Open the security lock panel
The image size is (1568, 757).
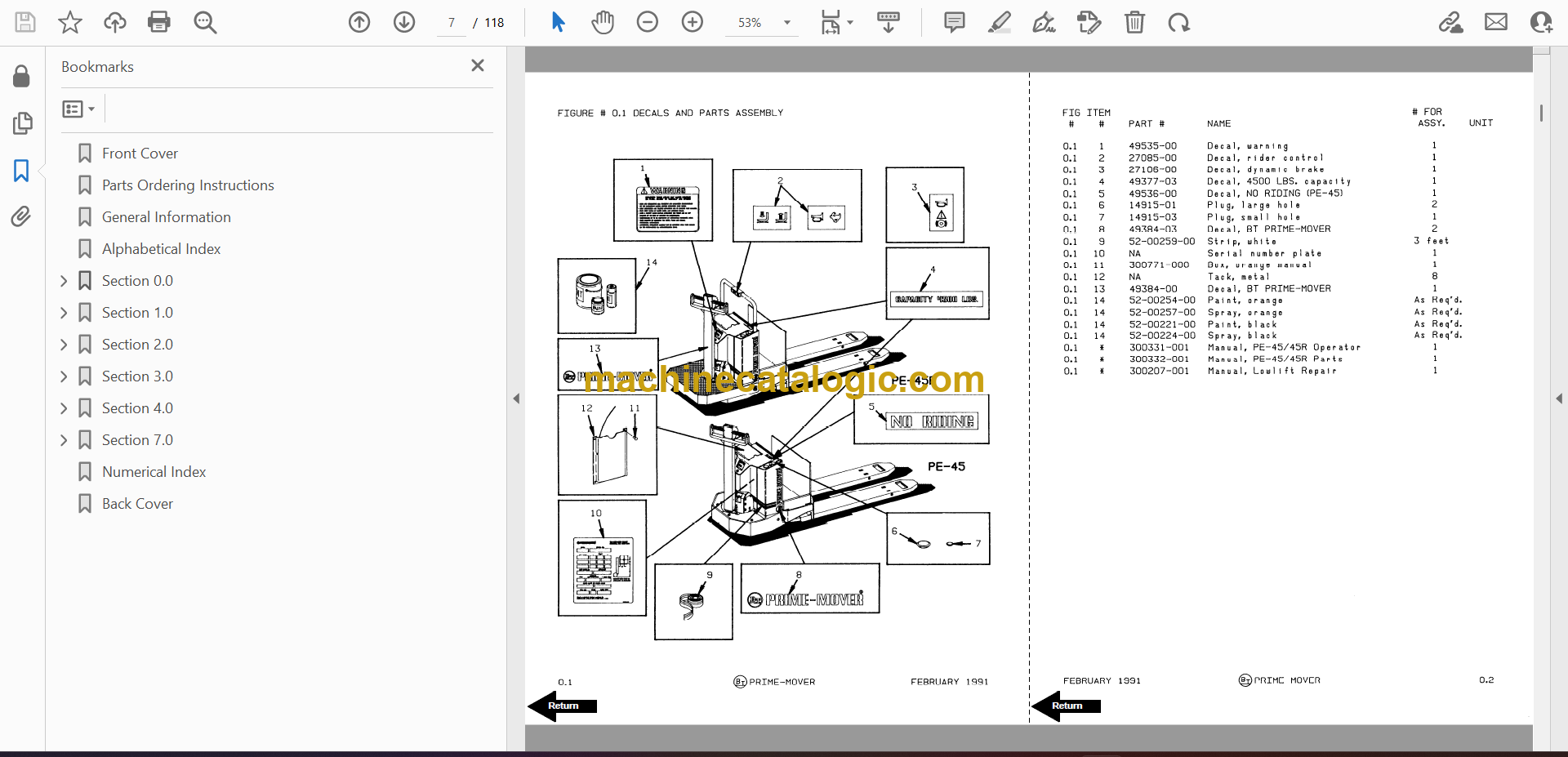tap(22, 77)
